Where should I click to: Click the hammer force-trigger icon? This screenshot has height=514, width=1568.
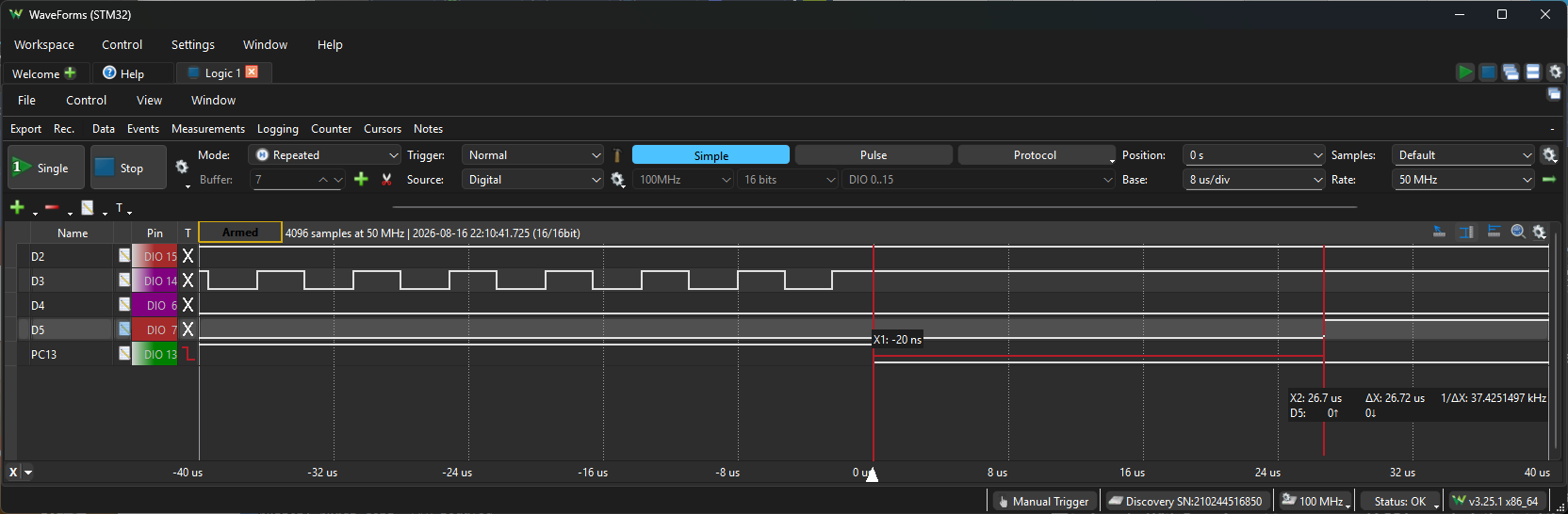(x=617, y=155)
